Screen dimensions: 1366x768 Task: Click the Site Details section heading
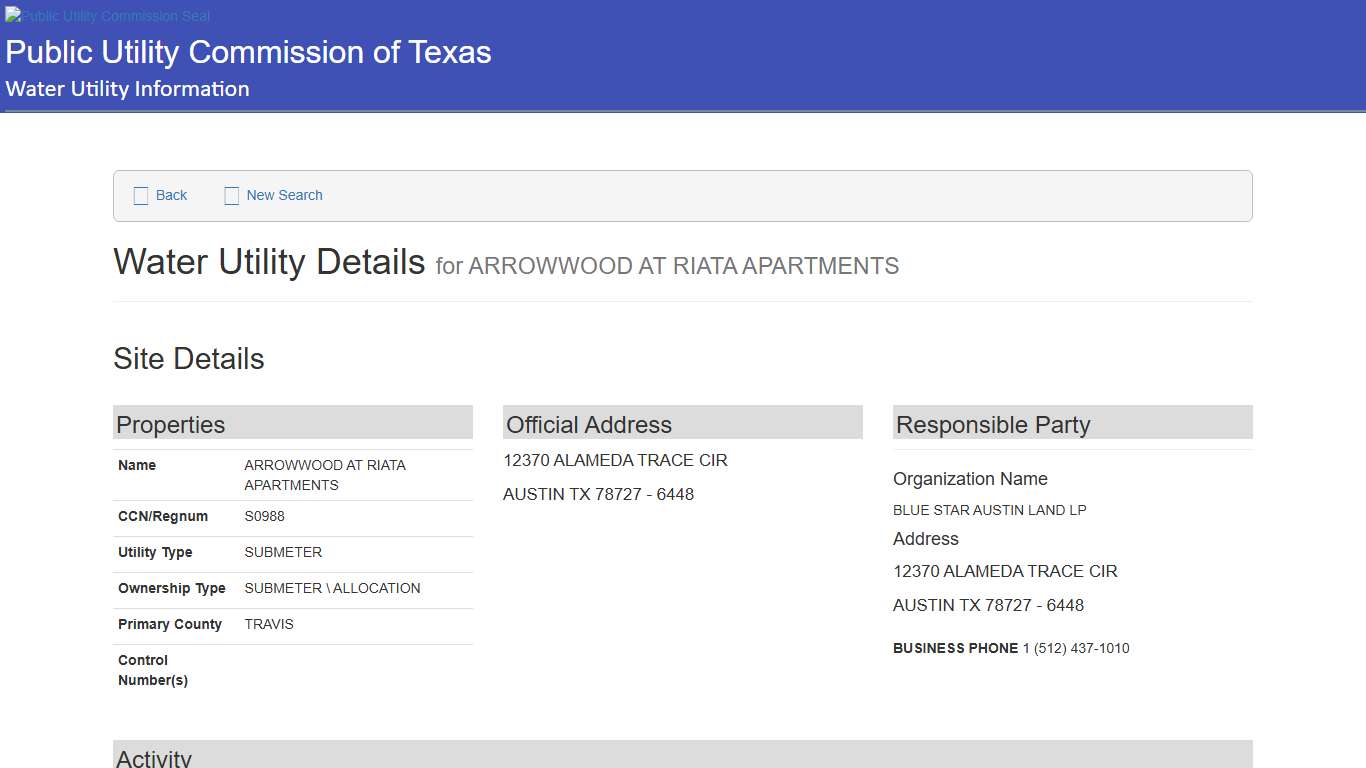coord(189,359)
